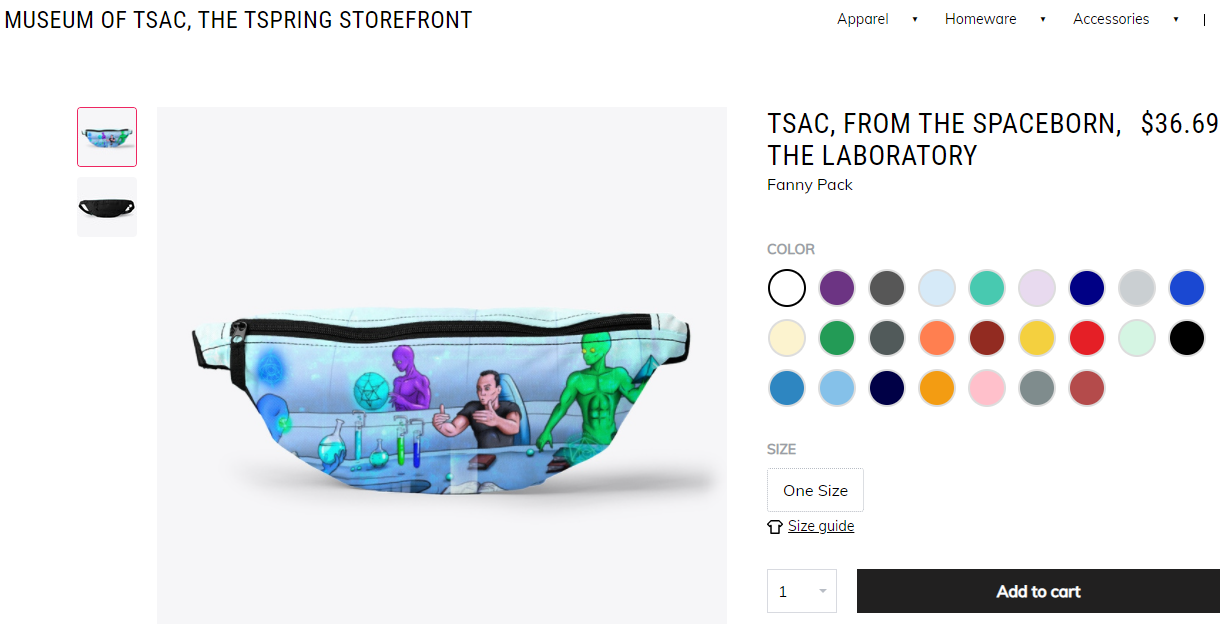Screen dimensions: 1232x624
Task: Go to Museum of TSAC storefront home
Action: 239,20
